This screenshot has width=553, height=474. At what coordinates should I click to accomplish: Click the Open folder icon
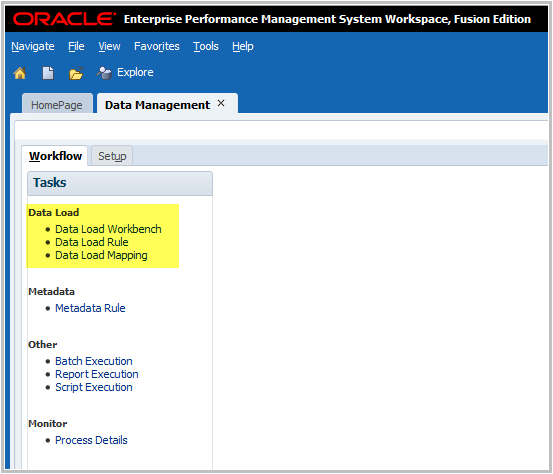[76, 73]
